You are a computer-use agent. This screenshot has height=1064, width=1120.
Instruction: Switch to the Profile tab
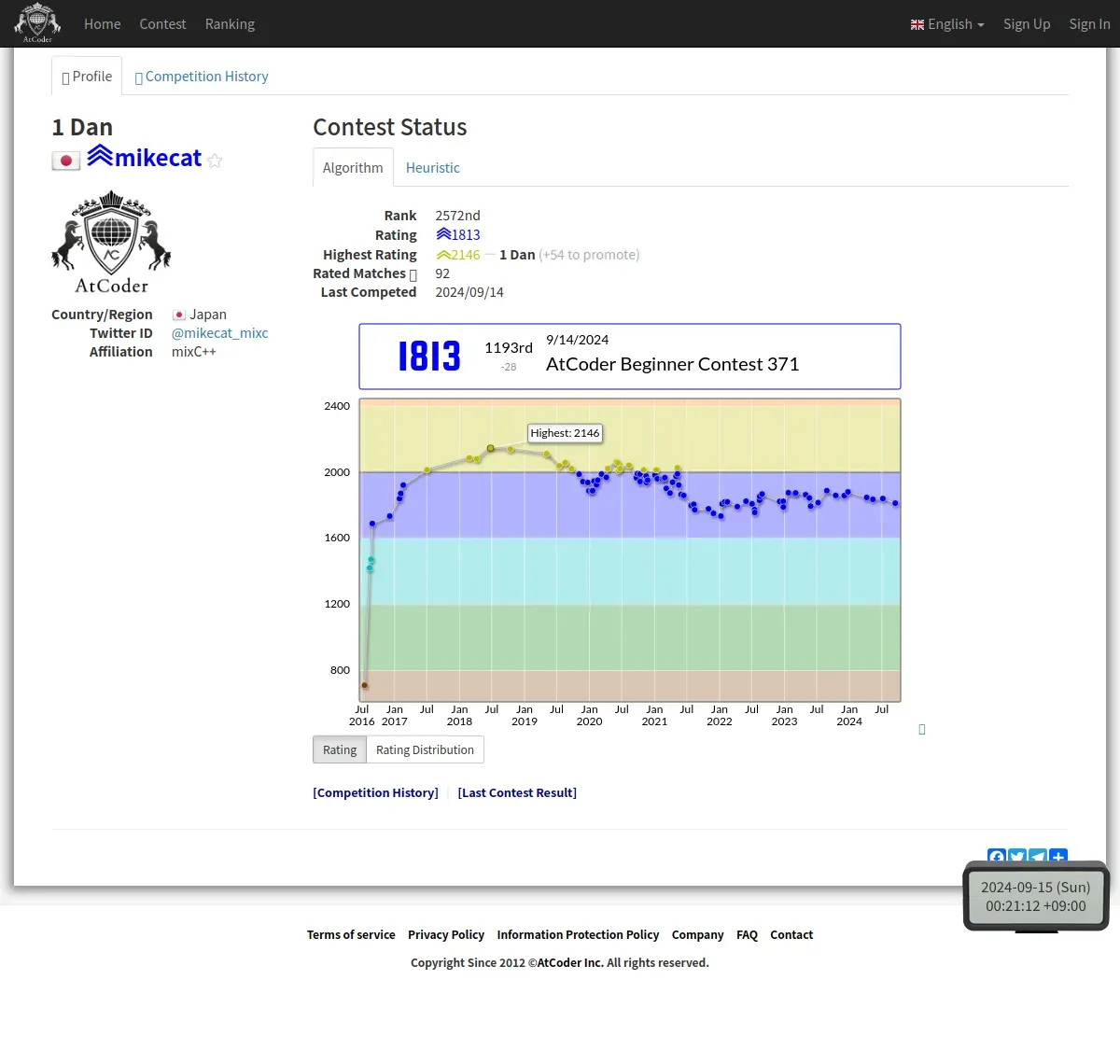pos(87,77)
